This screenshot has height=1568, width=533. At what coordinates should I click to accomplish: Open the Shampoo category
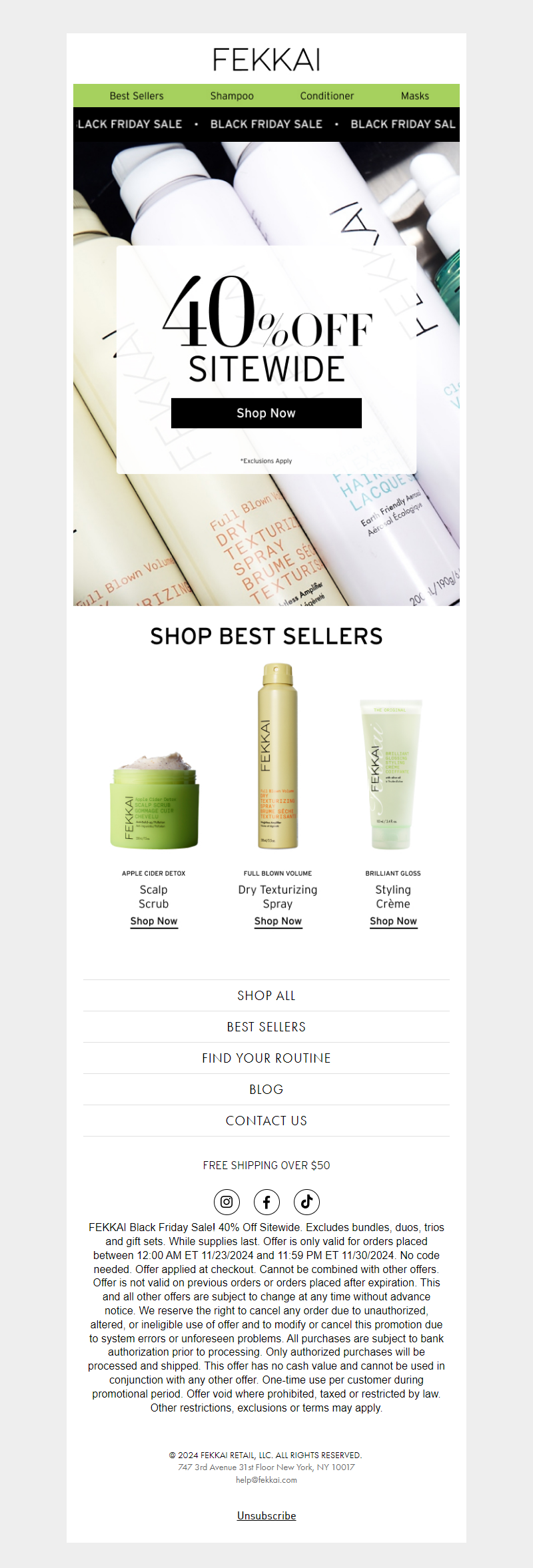coord(232,96)
